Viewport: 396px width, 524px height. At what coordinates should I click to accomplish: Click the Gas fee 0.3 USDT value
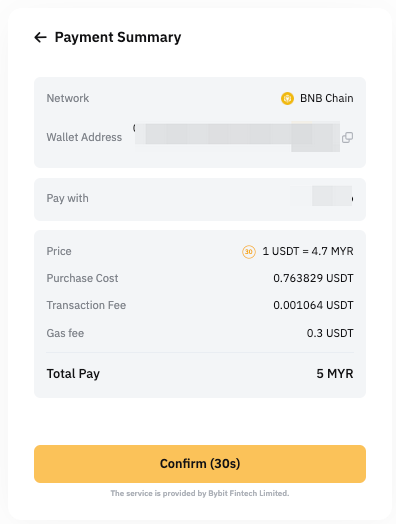click(x=330, y=333)
